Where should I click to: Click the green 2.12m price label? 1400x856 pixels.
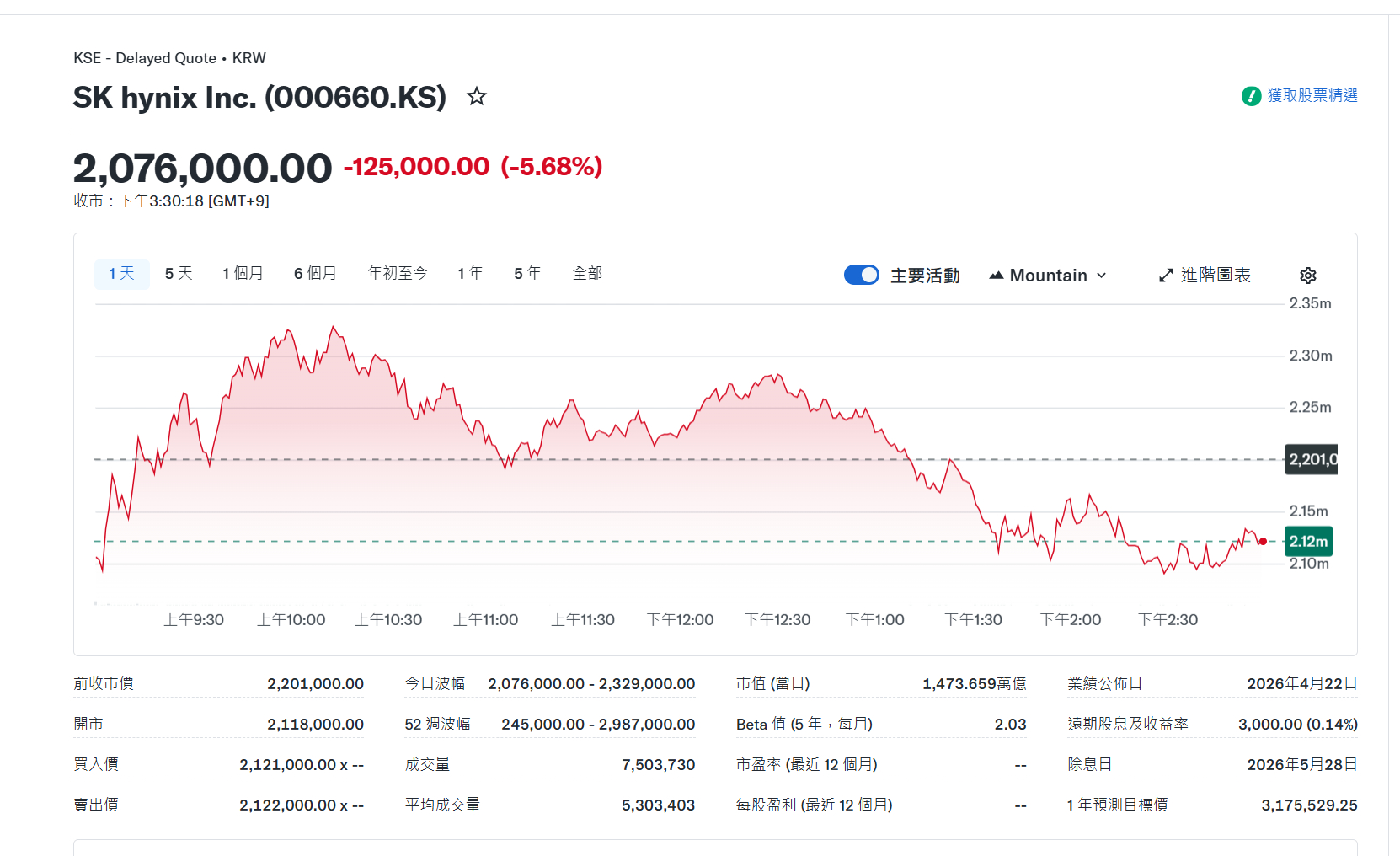pos(1308,541)
